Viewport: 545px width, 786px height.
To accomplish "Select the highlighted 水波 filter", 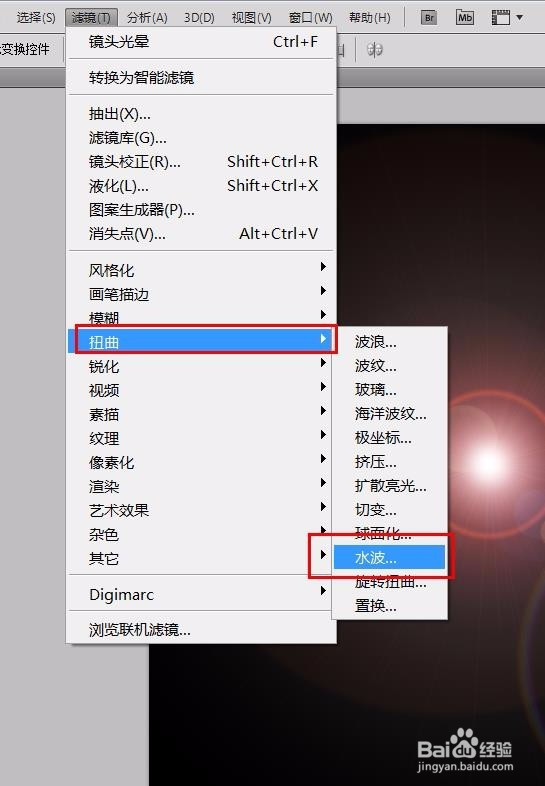I will click(x=390, y=557).
